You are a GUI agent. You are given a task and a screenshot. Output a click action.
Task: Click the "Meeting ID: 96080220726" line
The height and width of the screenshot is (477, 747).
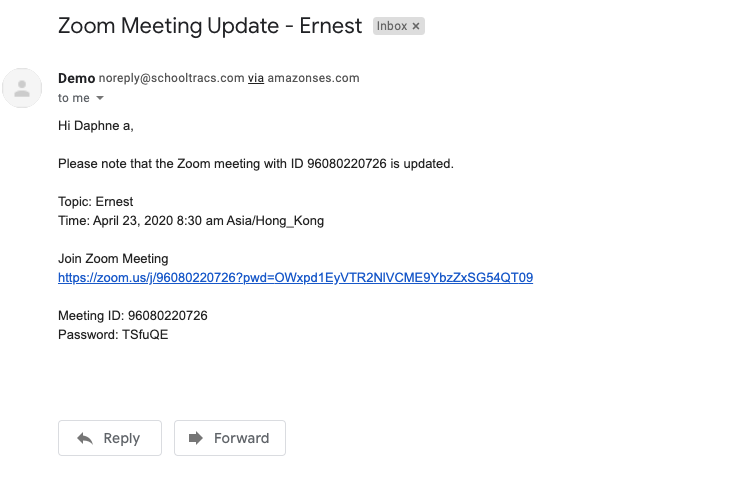tap(133, 315)
